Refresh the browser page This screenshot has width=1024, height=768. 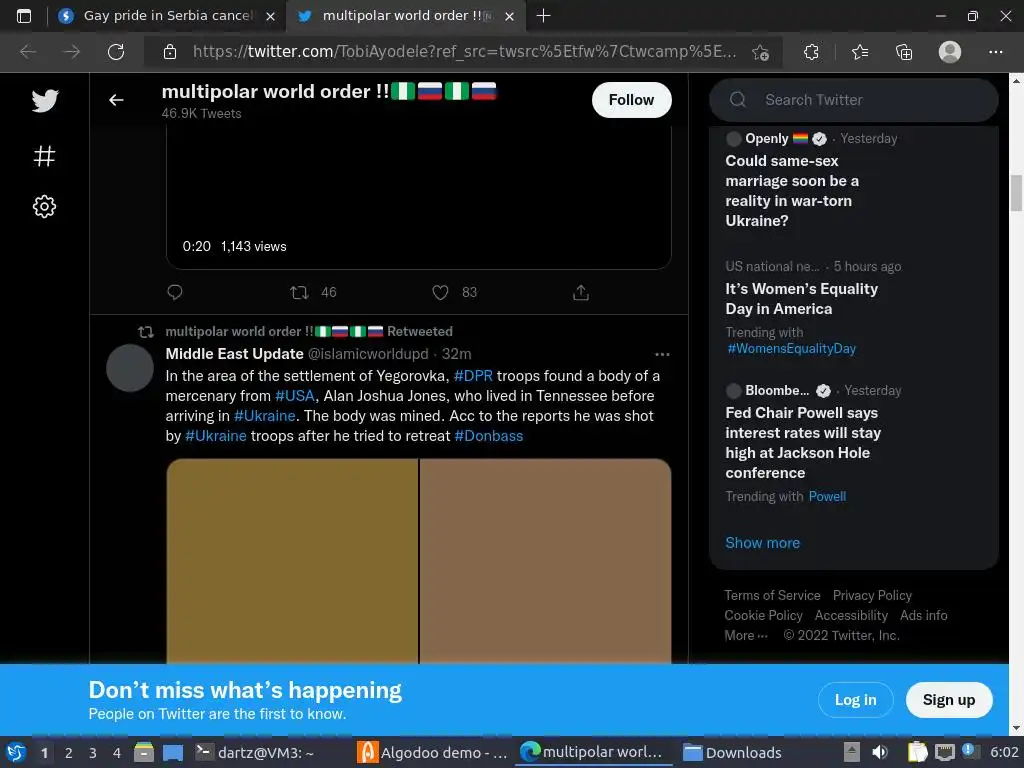116,52
